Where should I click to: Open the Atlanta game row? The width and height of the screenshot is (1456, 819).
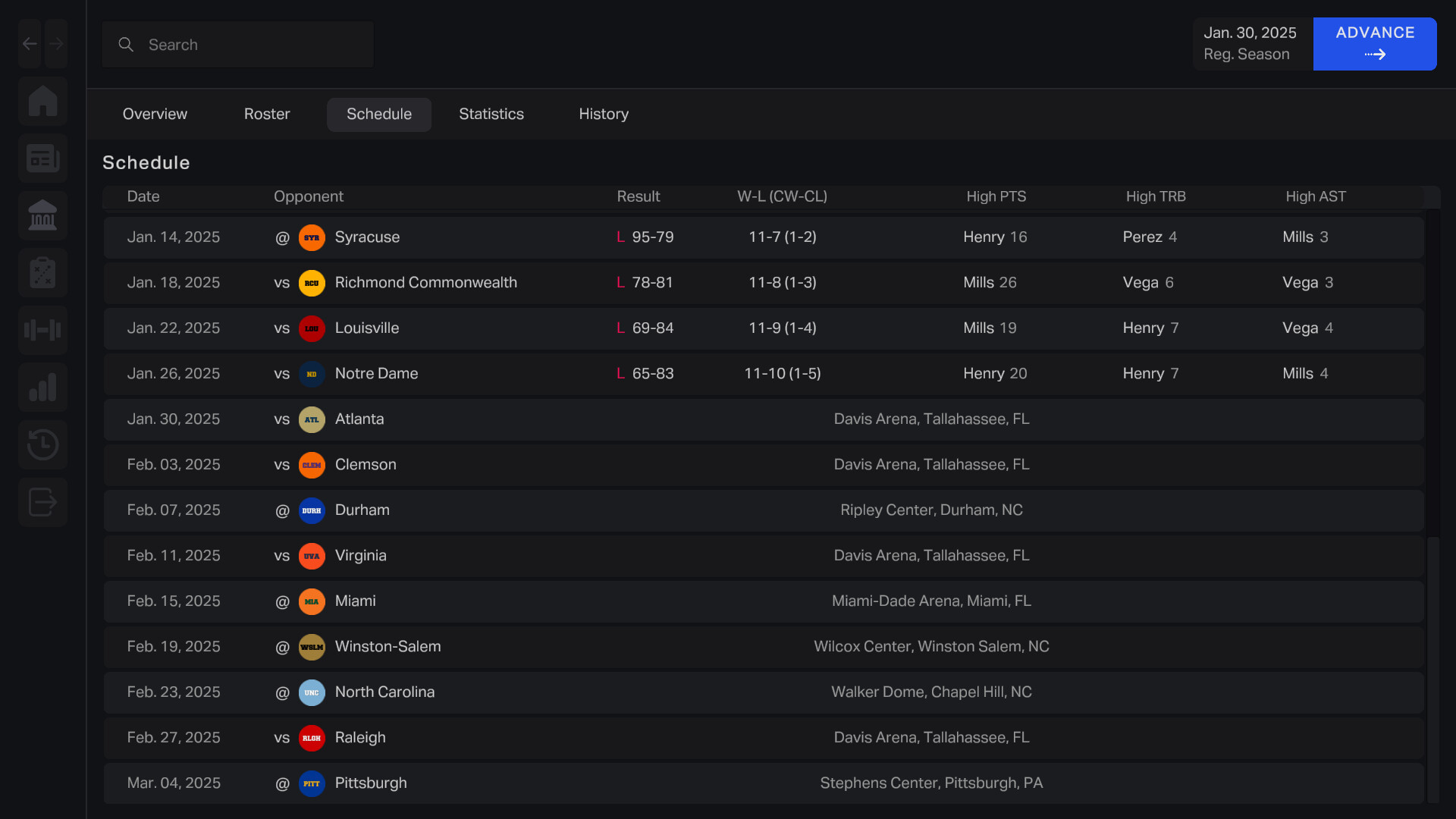(x=763, y=419)
